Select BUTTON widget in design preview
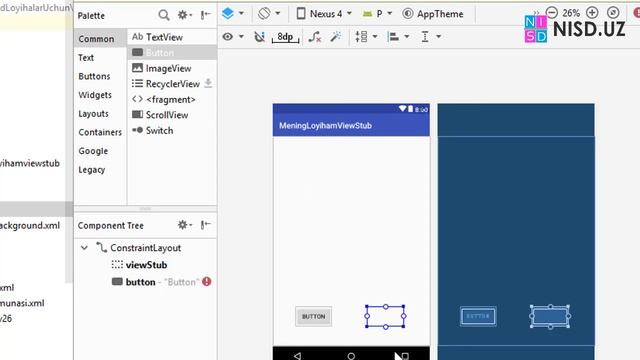Viewport: 640px width, 360px height. coord(313,316)
